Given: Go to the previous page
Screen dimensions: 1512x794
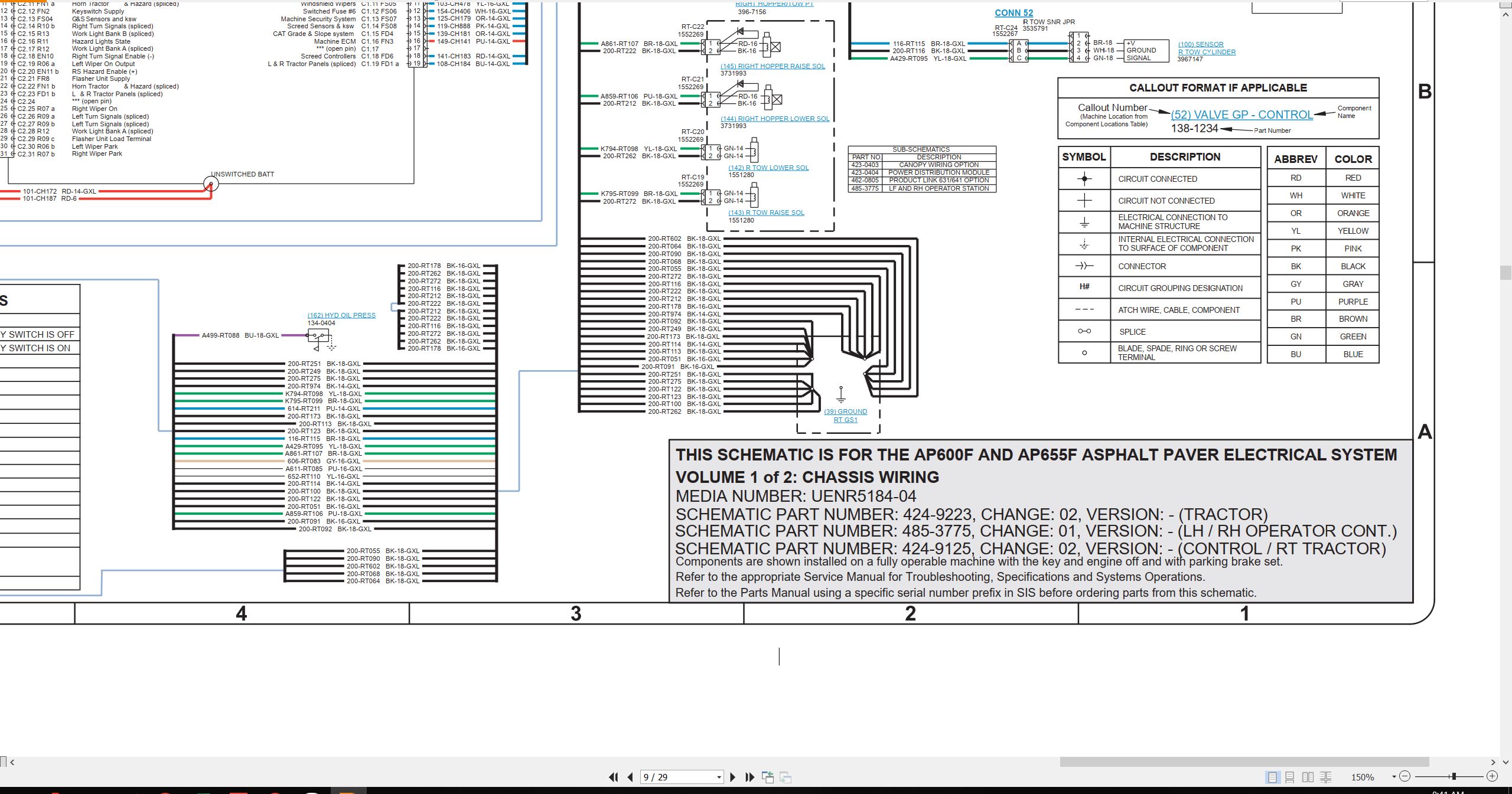Looking at the screenshot, I should coord(630,777).
